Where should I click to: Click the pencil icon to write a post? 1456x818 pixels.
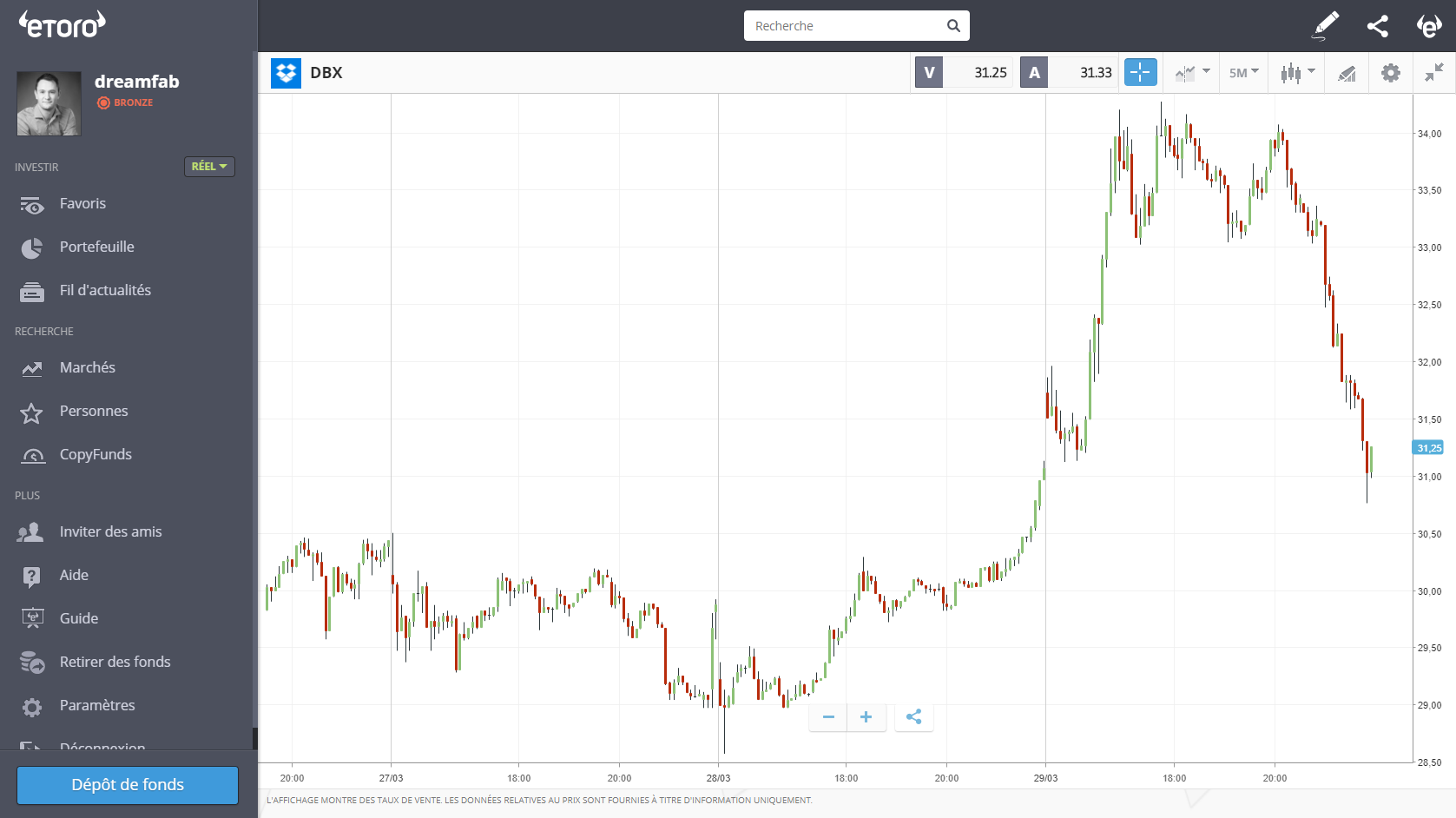point(1325,26)
